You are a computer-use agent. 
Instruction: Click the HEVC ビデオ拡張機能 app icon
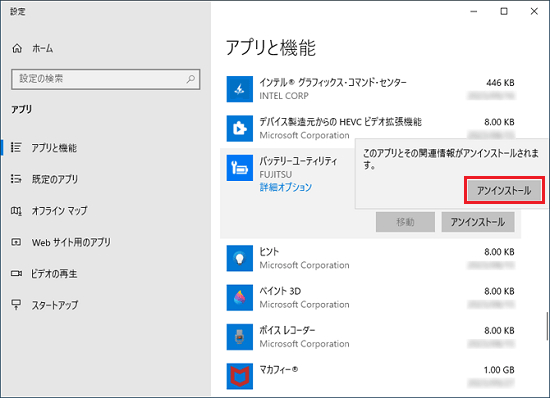[240, 128]
